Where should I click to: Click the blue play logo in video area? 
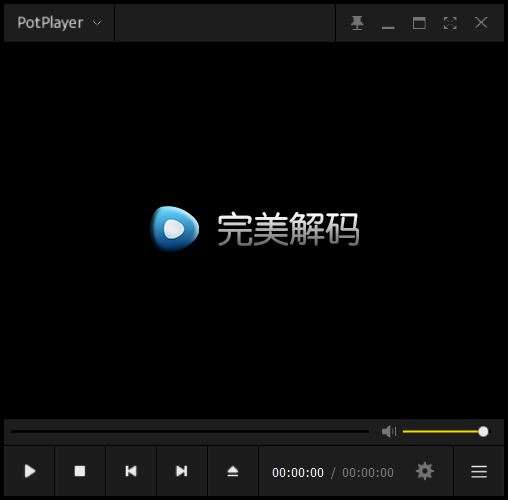[x=175, y=229]
